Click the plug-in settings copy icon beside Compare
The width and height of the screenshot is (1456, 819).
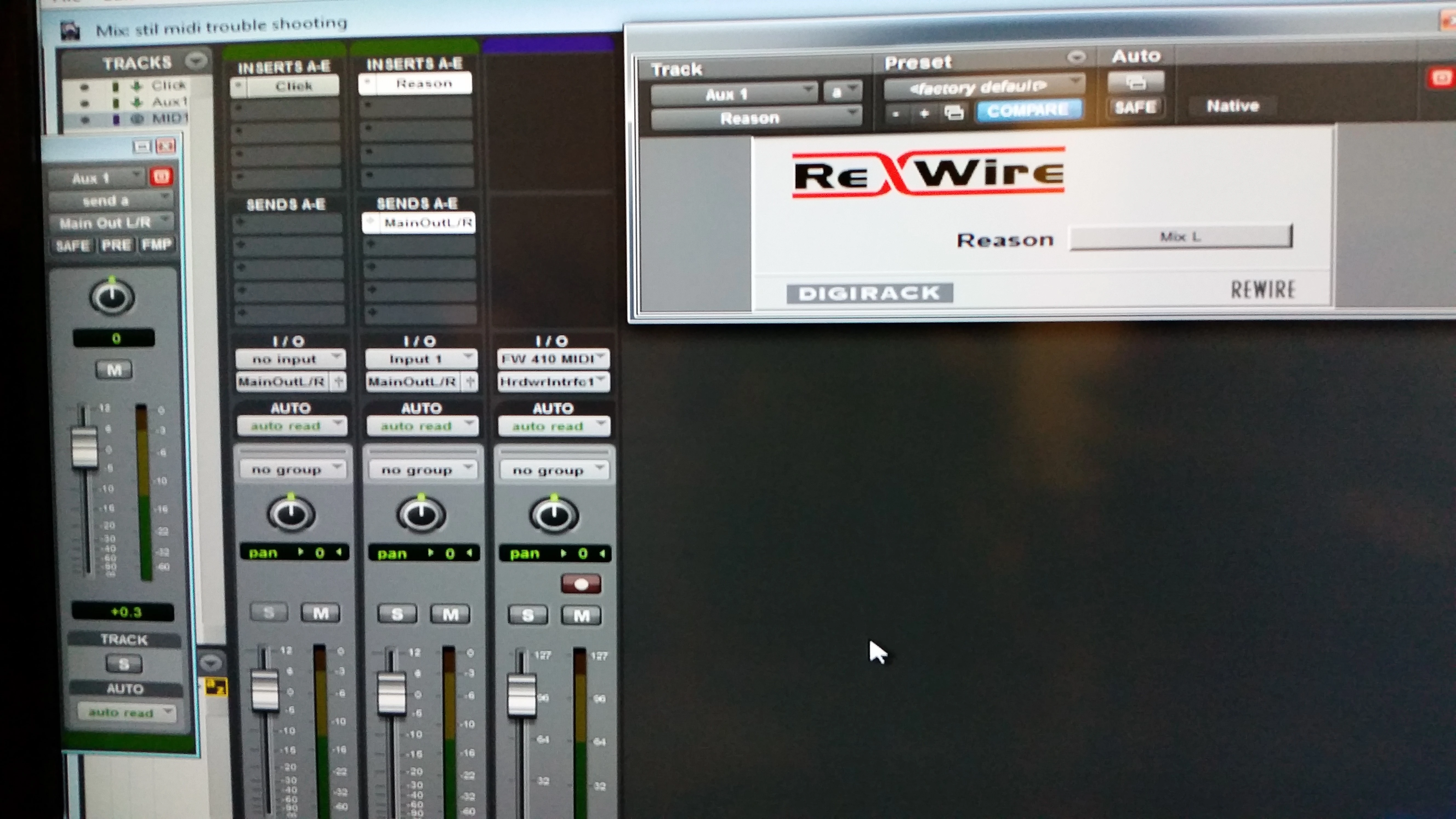tap(954, 113)
